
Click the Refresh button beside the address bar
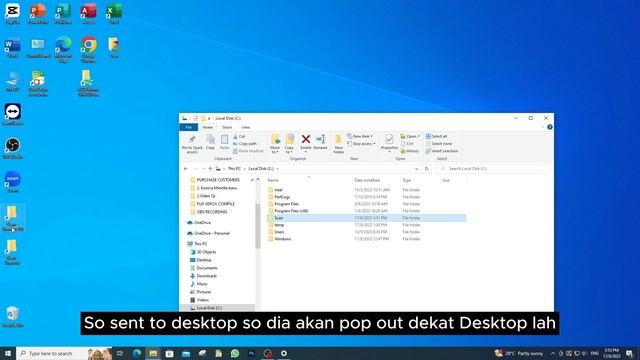pyautogui.click(x=427, y=169)
